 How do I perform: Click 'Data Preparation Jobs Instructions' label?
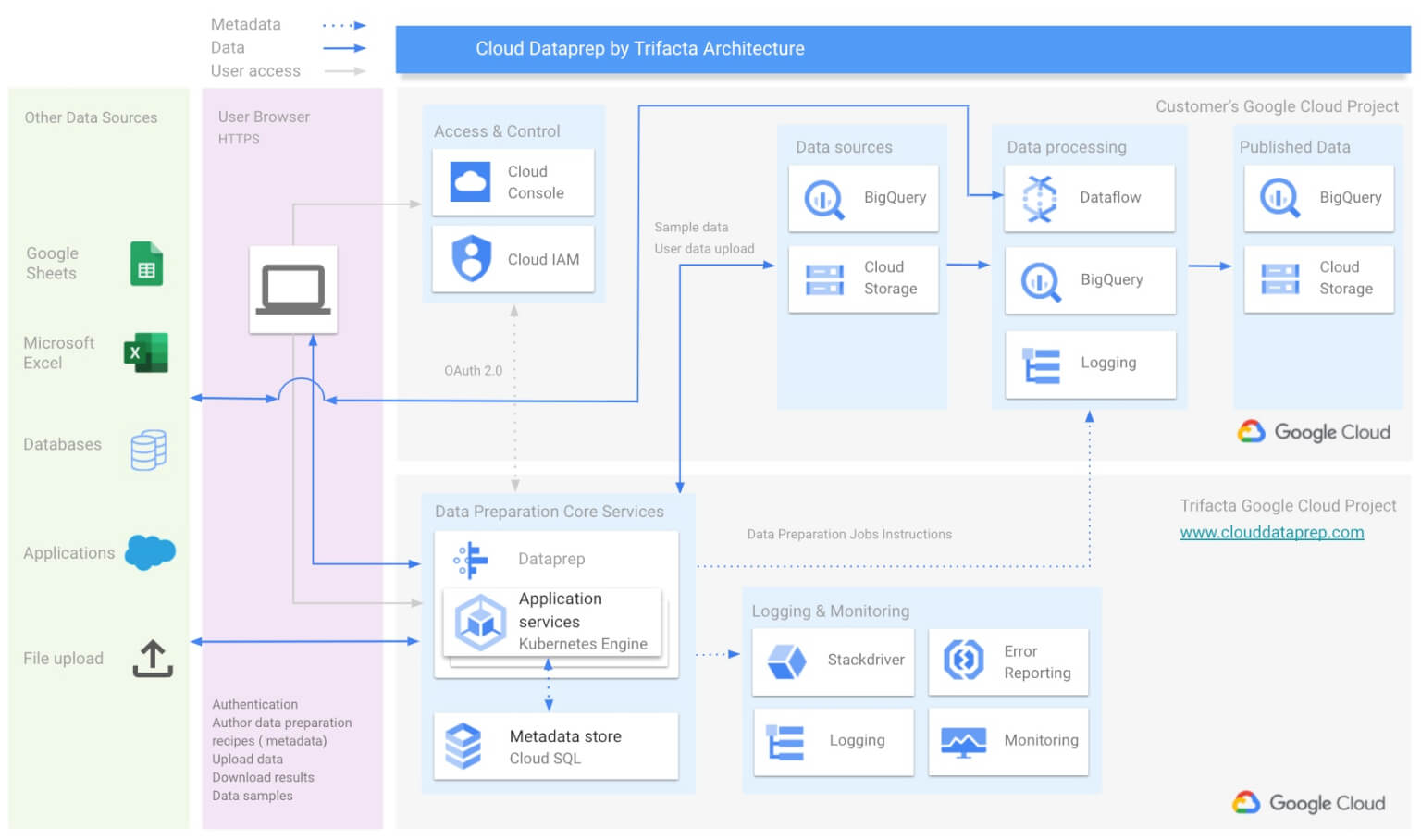point(849,535)
